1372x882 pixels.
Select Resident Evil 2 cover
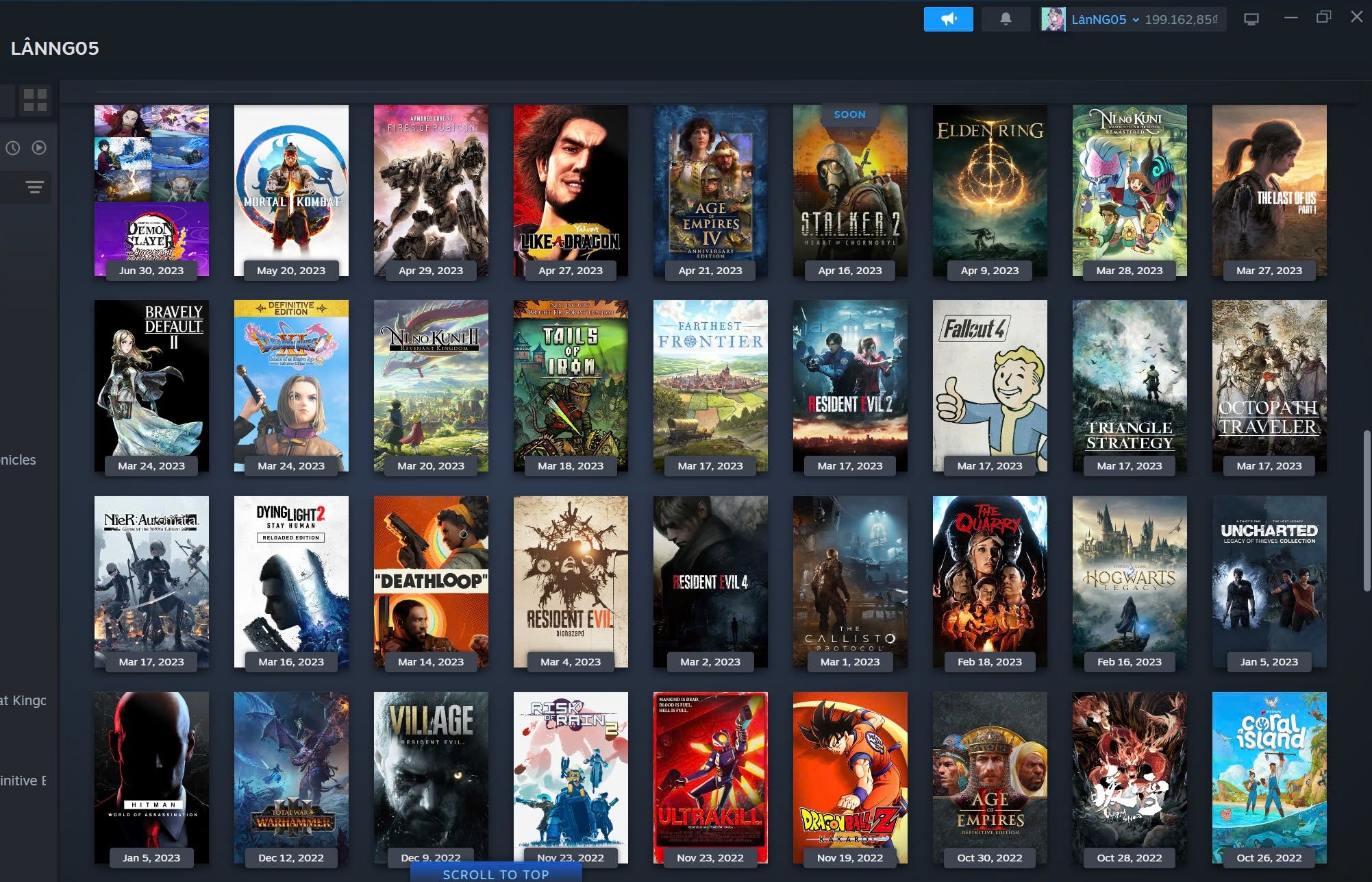pyautogui.click(x=850, y=386)
